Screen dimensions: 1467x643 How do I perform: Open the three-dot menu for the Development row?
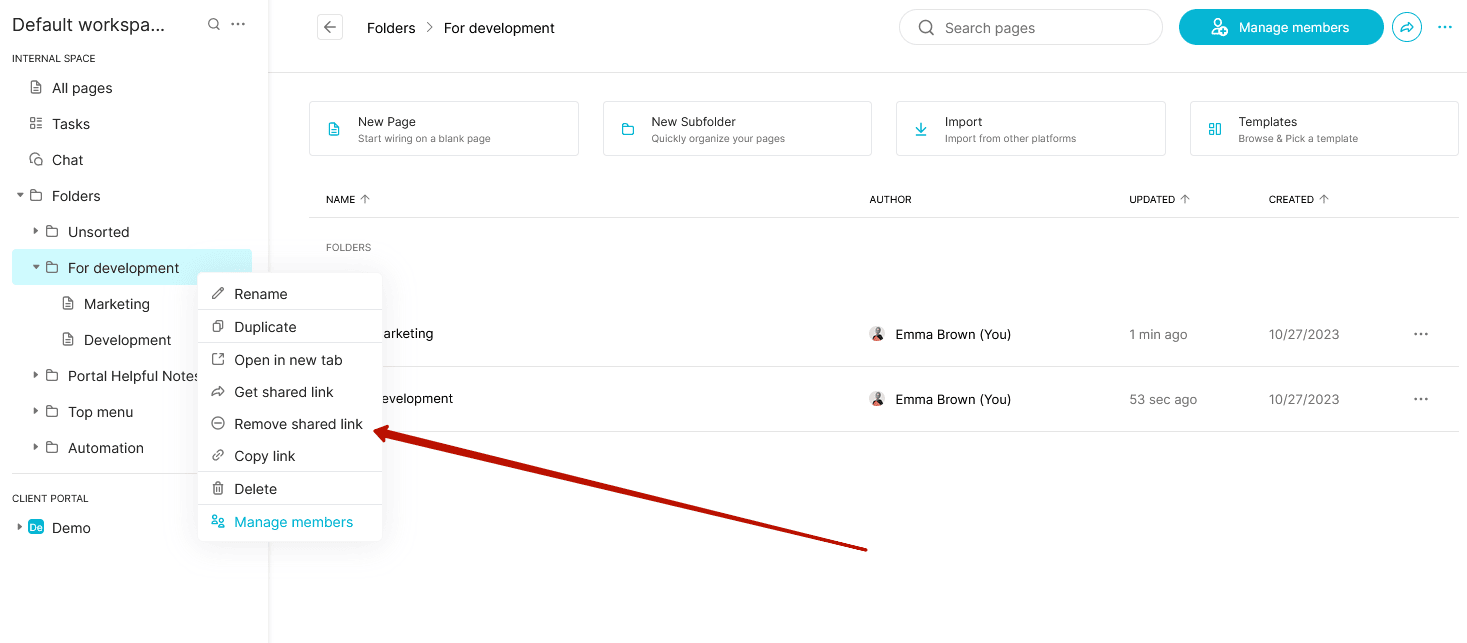click(1421, 399)
